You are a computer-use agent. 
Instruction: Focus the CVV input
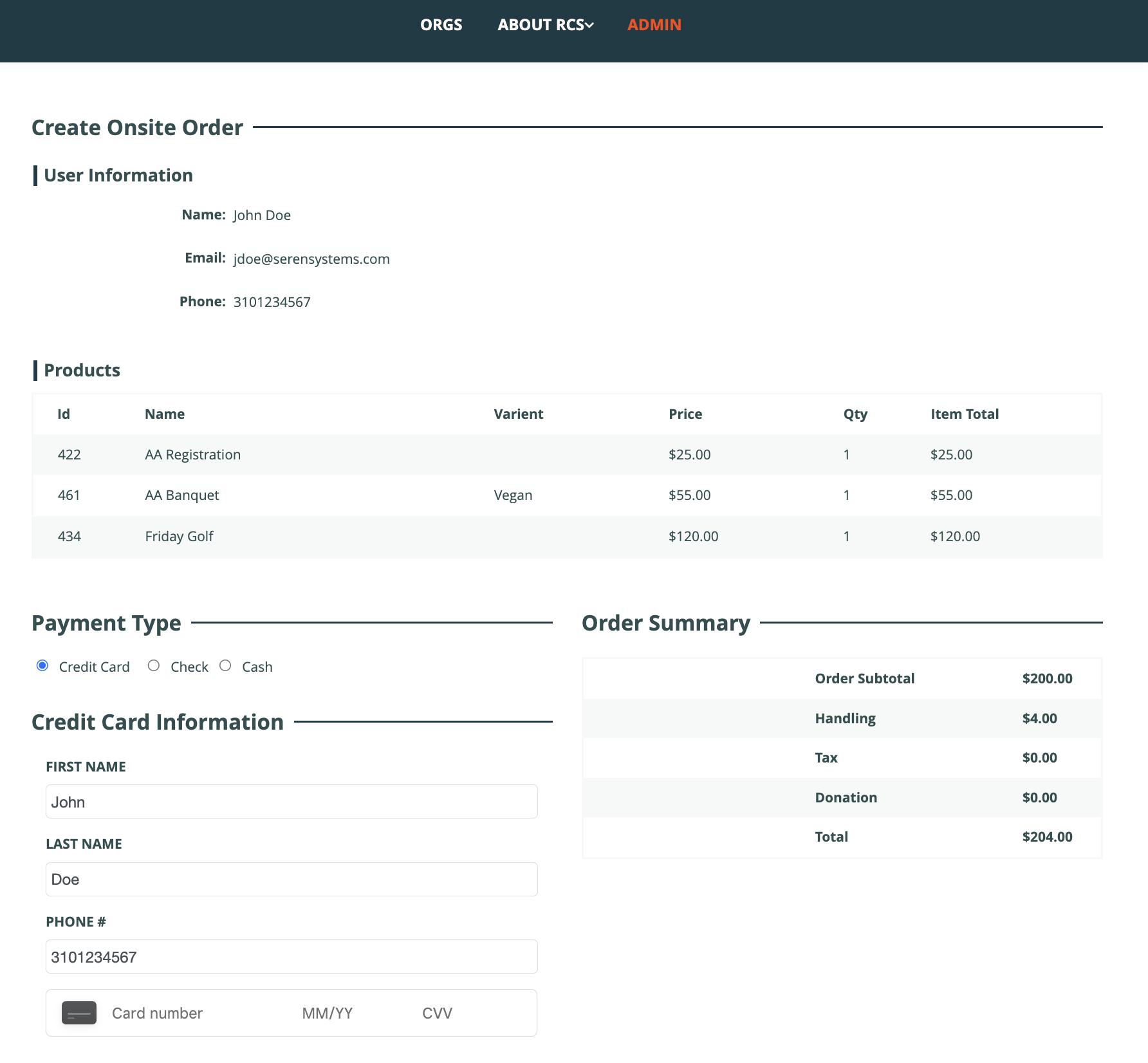coord(437,1013)
